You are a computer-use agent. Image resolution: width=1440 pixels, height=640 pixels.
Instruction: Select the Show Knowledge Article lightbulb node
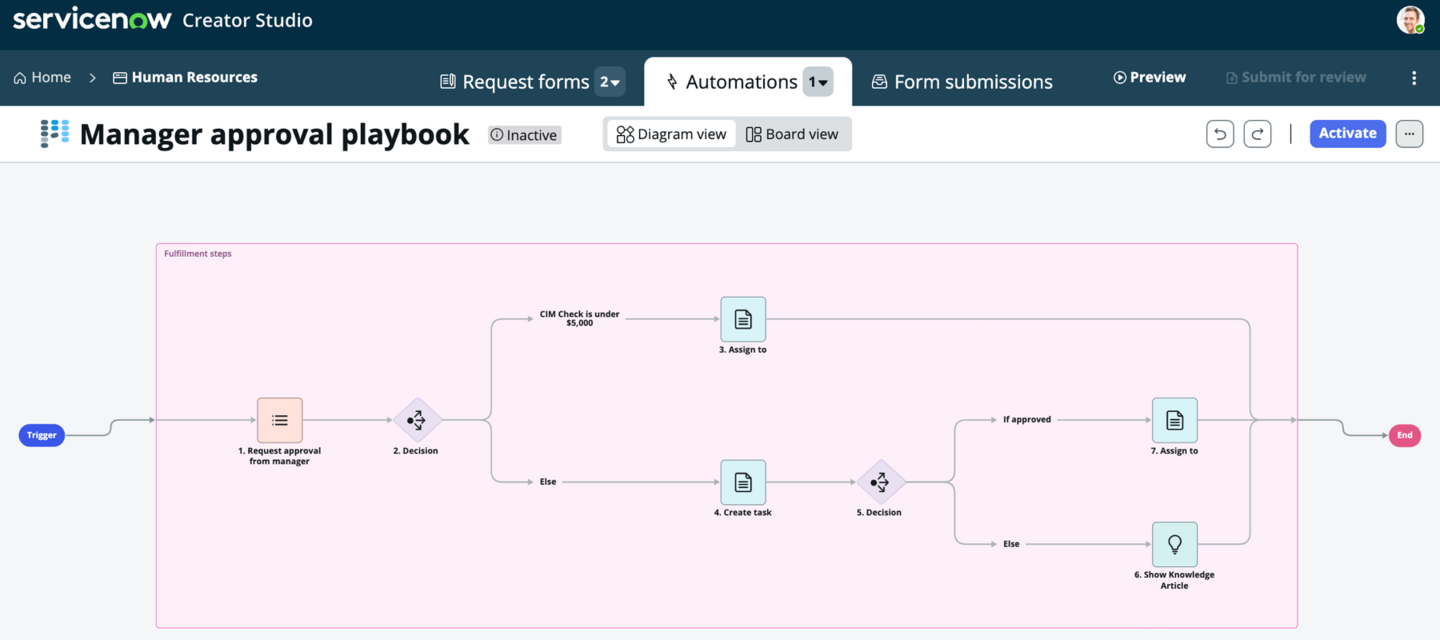[1174, 544]
